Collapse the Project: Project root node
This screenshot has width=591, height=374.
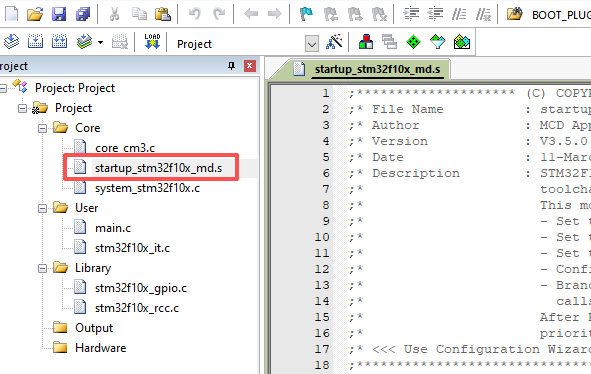(x=3, y=89)
